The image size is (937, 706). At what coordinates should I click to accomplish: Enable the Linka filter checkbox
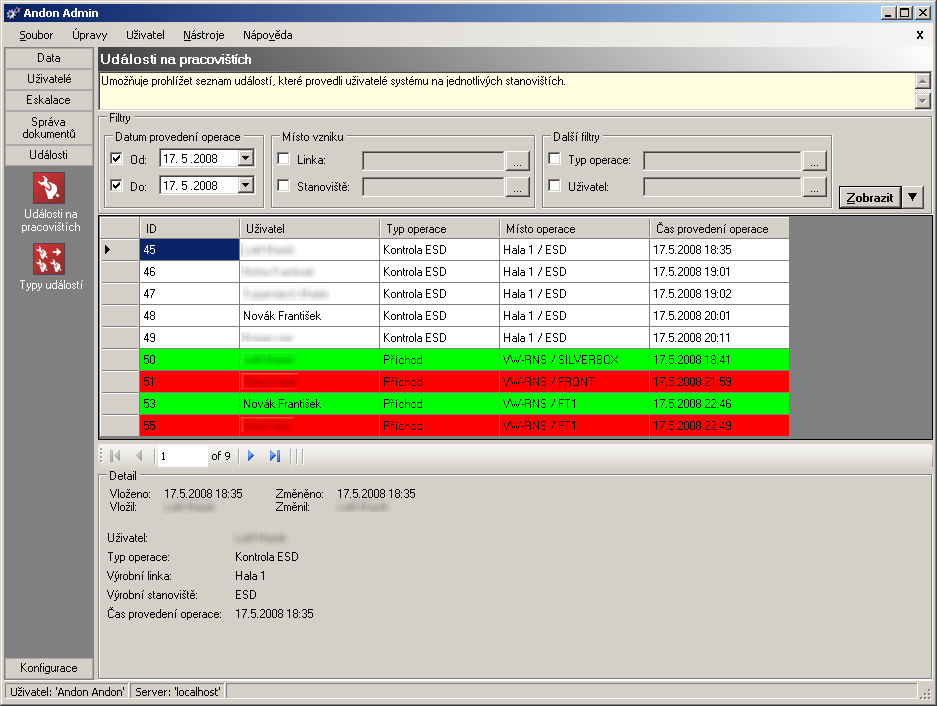pos(284,159)
